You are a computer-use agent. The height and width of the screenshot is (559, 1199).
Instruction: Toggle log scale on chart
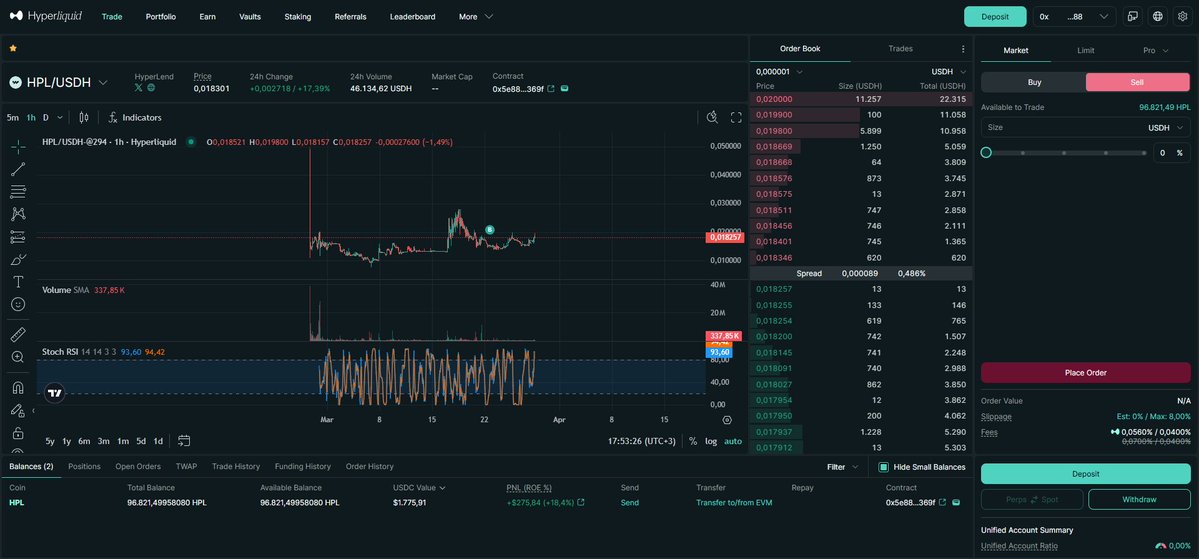711,440
